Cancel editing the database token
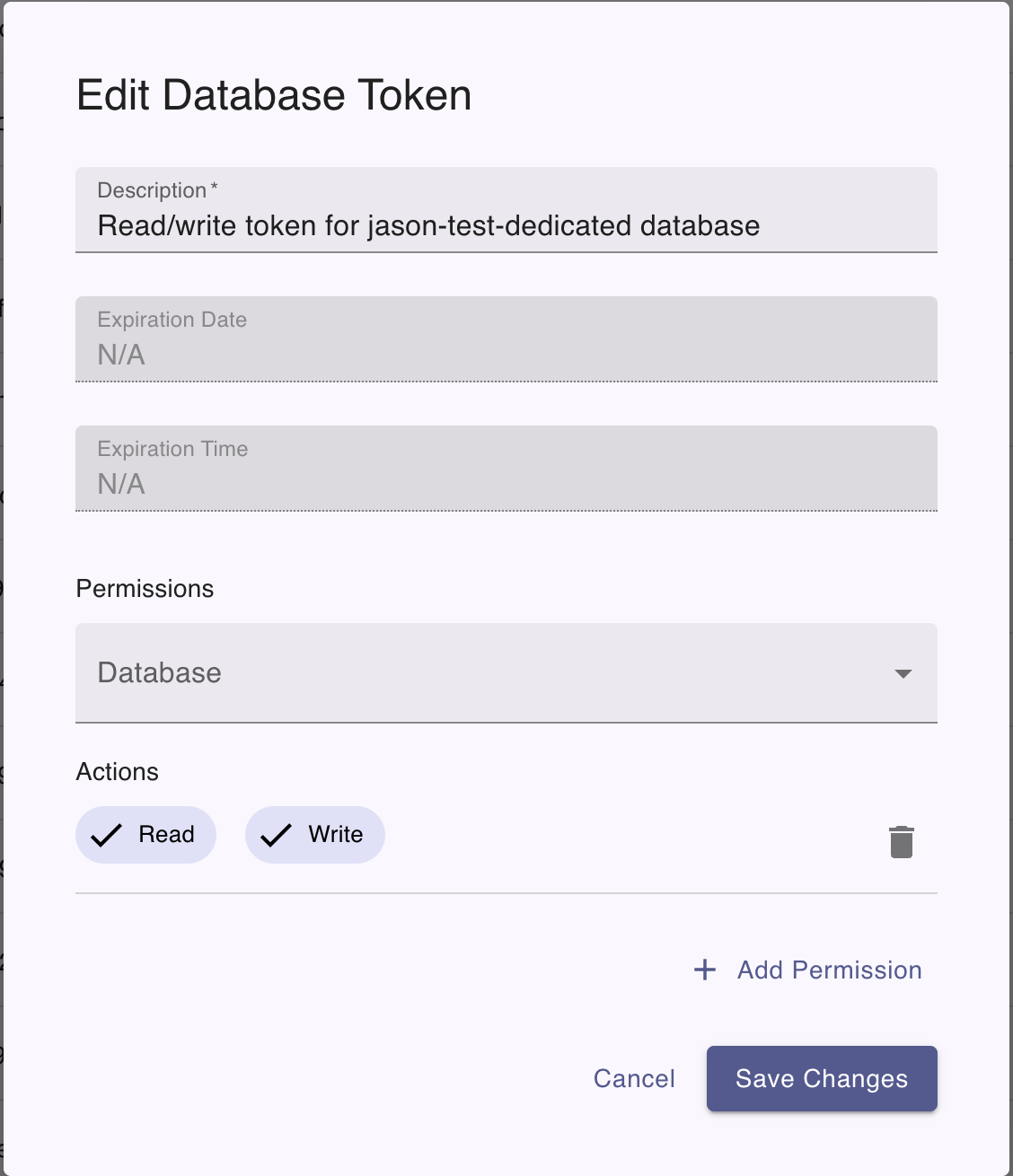 [633, 1078]
